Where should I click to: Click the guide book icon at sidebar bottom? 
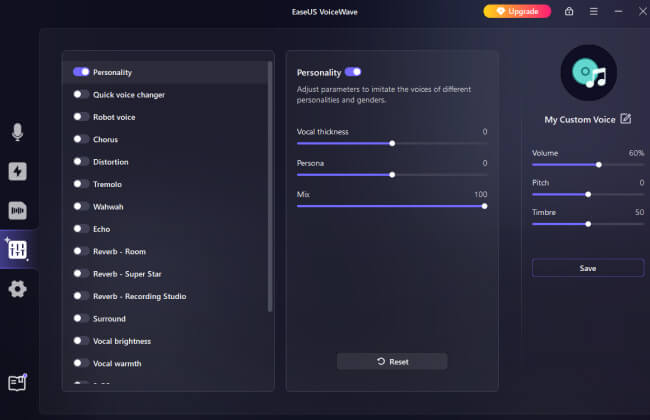[17, 382]
